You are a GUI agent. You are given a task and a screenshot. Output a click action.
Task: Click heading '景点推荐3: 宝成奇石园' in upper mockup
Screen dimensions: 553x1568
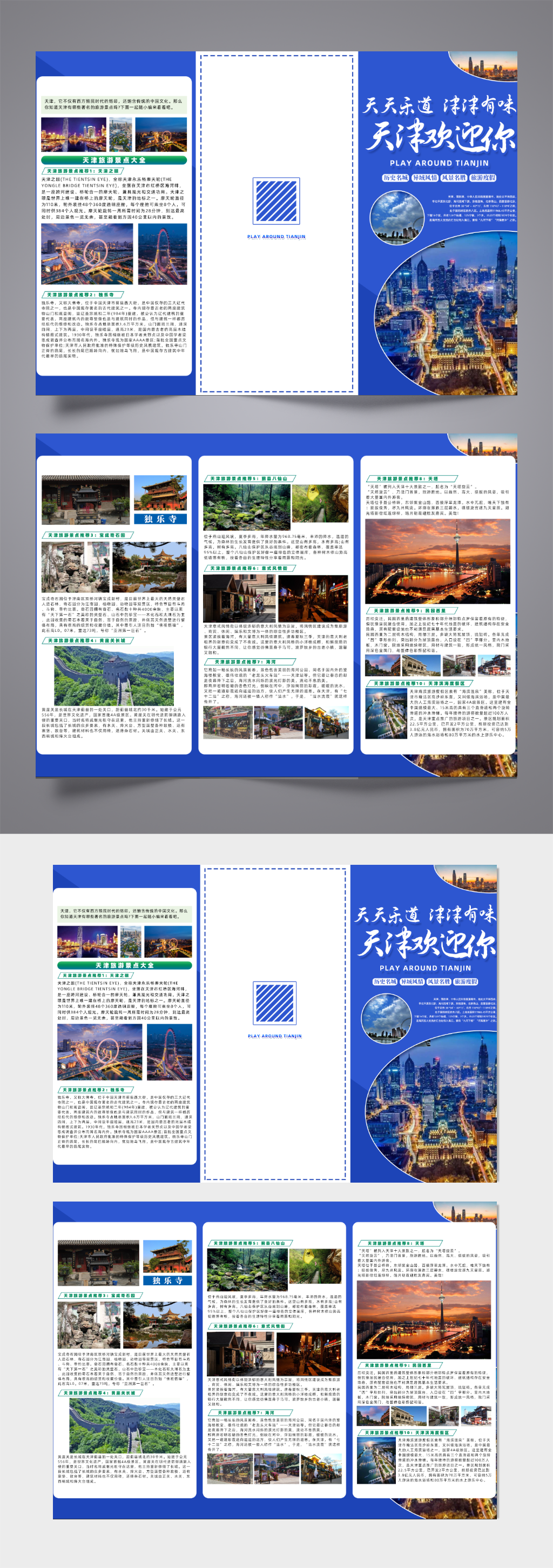coord(87,535)
